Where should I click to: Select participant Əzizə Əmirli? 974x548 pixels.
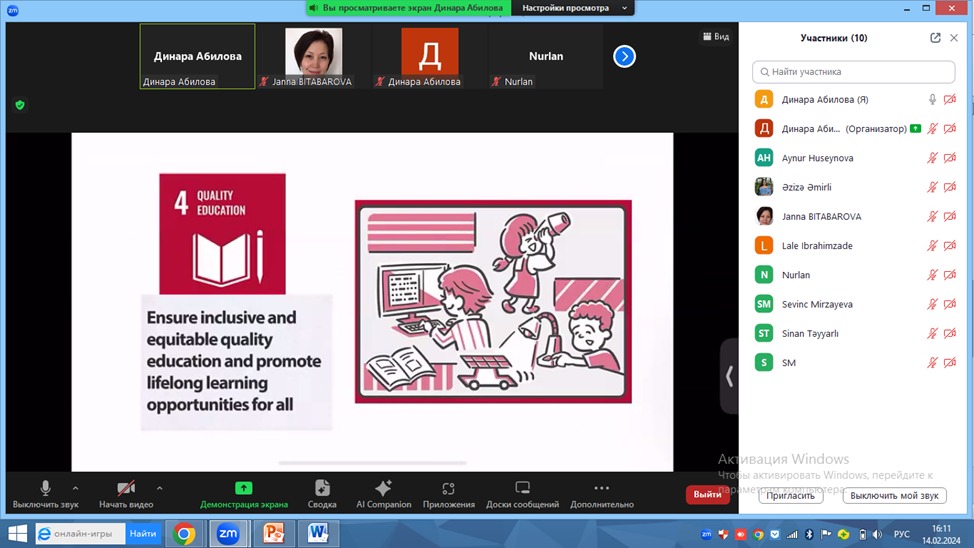853,187
